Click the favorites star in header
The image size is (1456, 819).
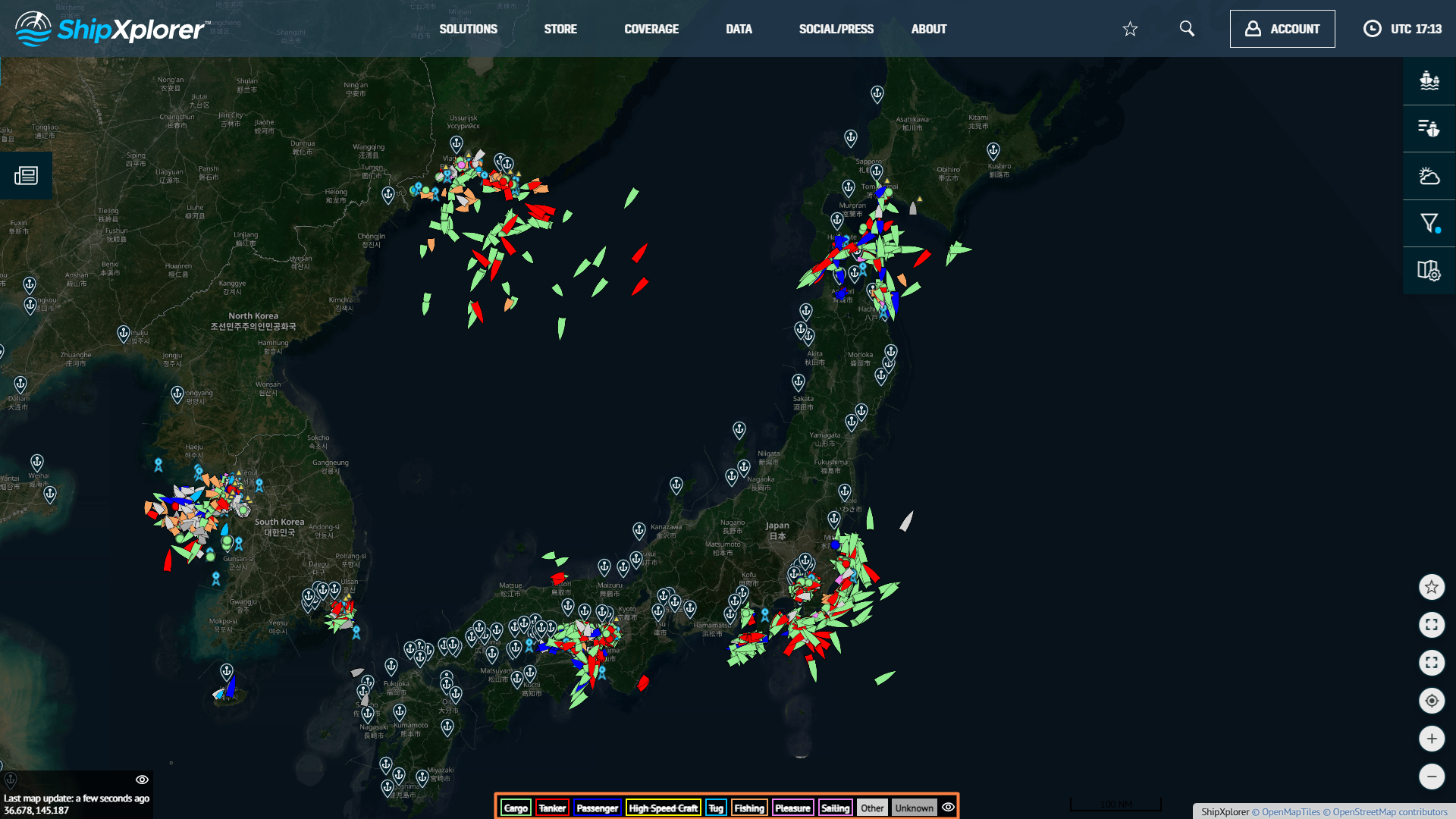pyautogui.click(x=1130, y=29)
